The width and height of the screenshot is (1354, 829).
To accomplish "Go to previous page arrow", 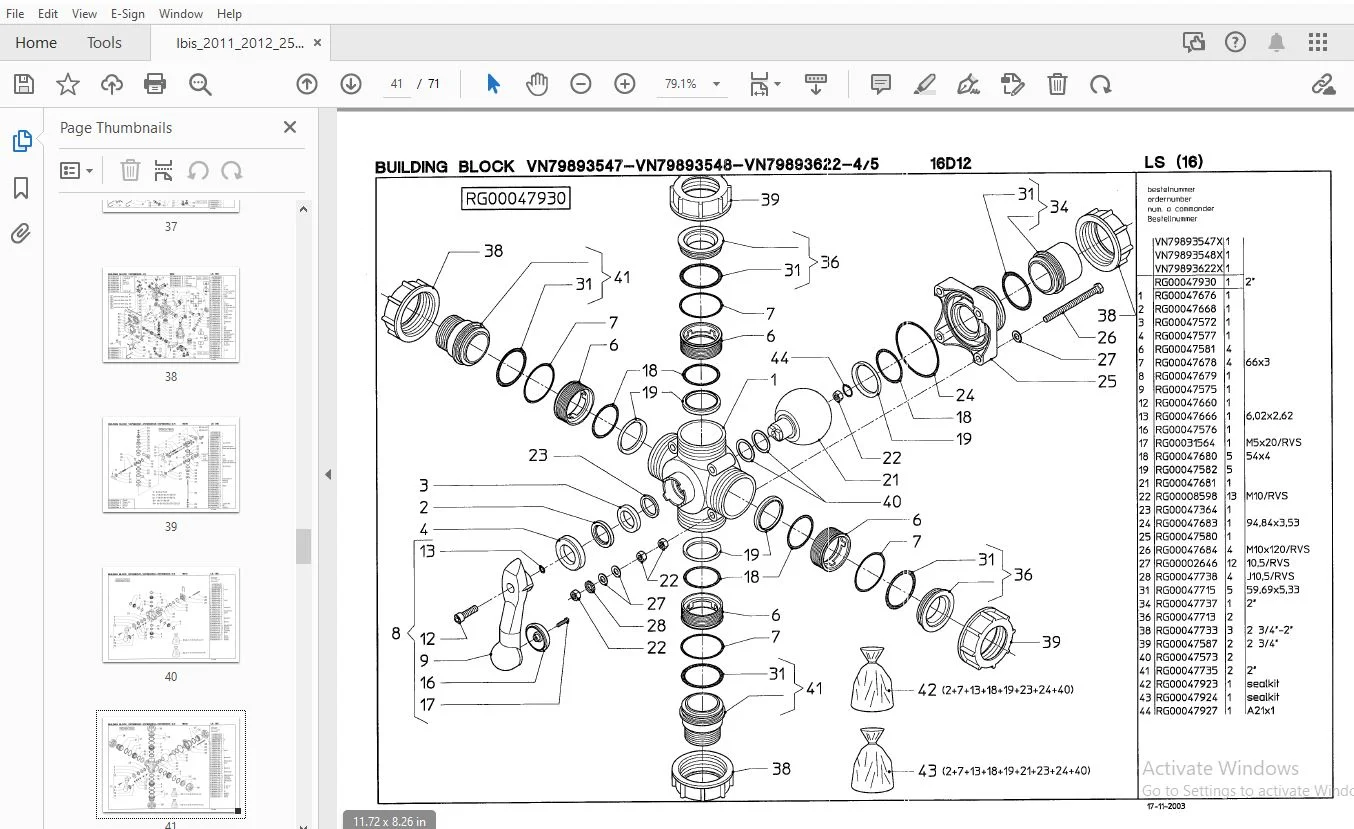I will (307, 84).
